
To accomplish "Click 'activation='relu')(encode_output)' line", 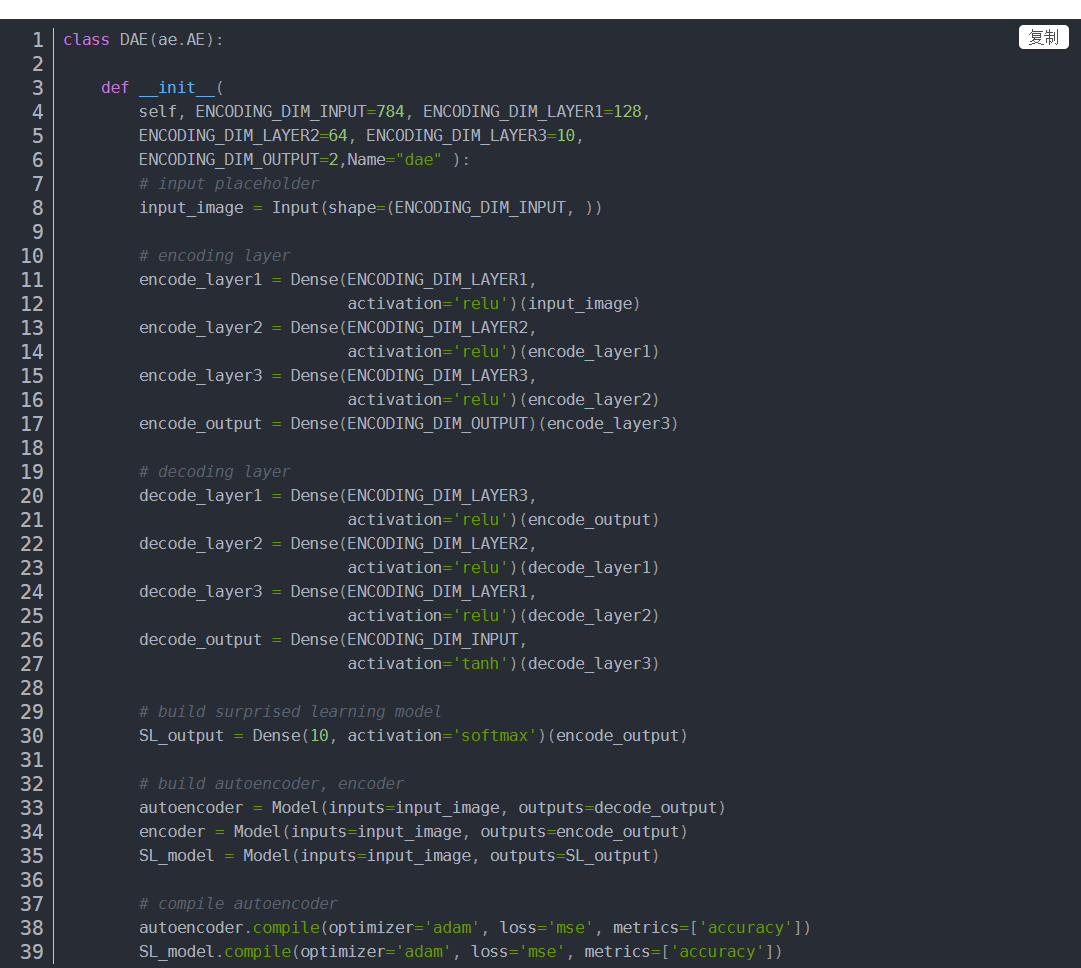I will pos(503,520).
